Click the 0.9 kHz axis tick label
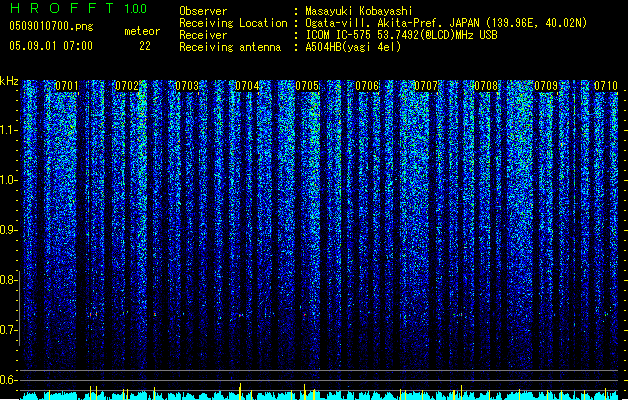629x400 pixels. pyautogui.click(x=8, y=230)
